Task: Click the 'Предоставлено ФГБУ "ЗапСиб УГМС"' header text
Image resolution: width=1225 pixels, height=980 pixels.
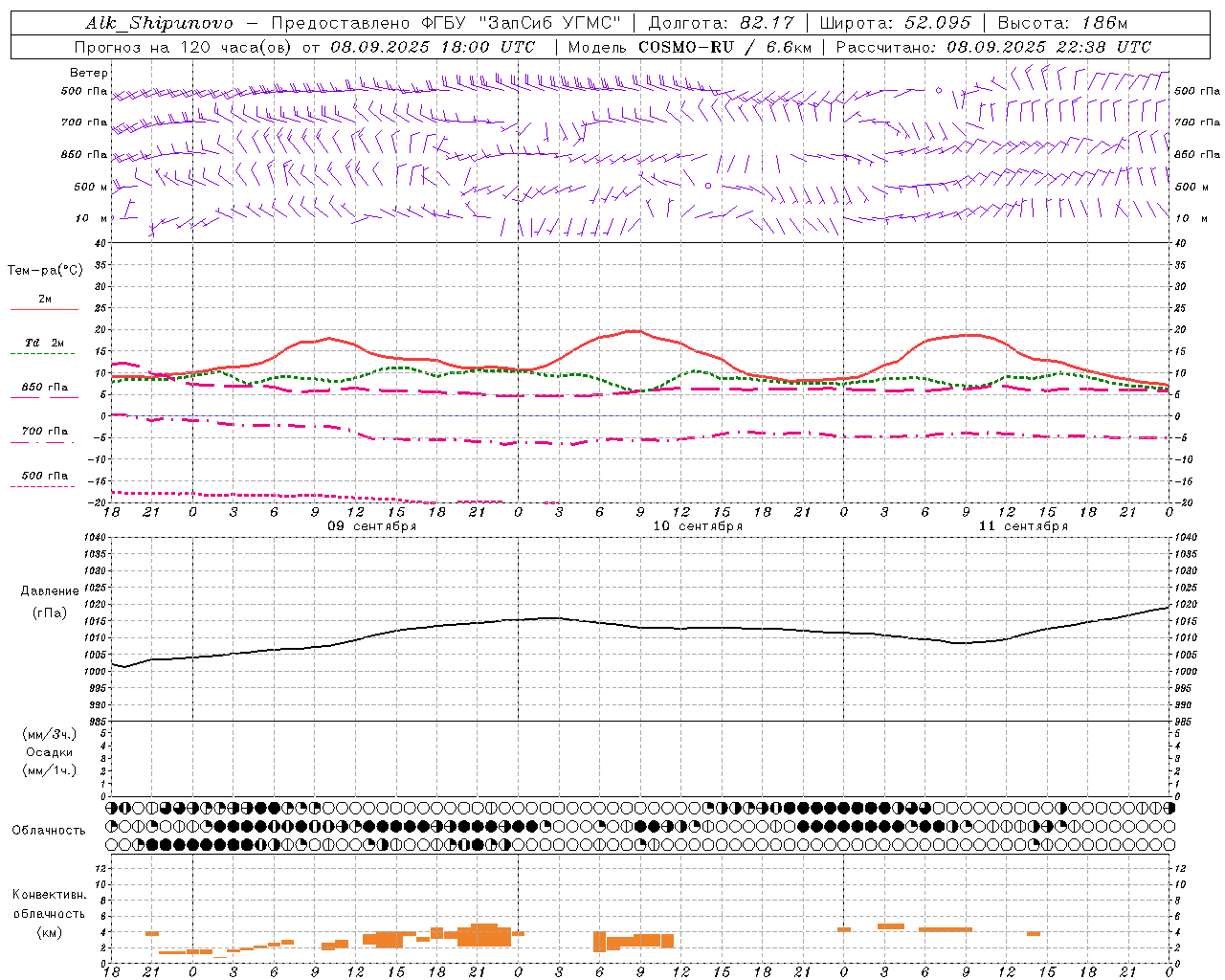Action: [446, 23]
